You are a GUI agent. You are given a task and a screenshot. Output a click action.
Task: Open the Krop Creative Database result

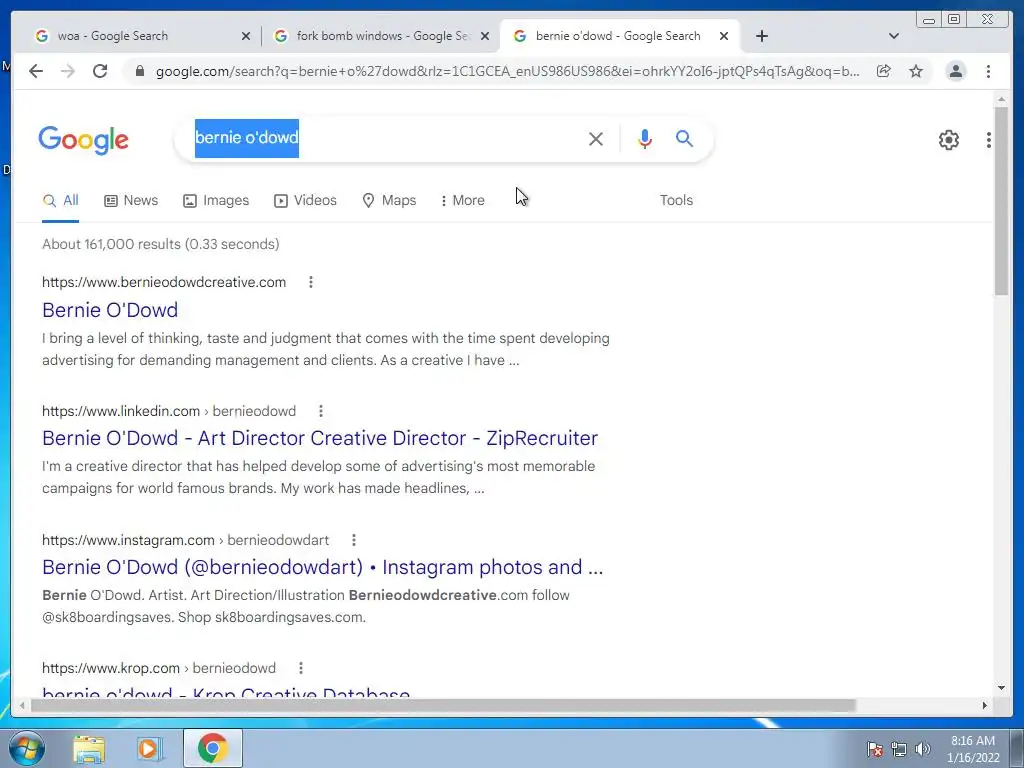pos(226,692)
